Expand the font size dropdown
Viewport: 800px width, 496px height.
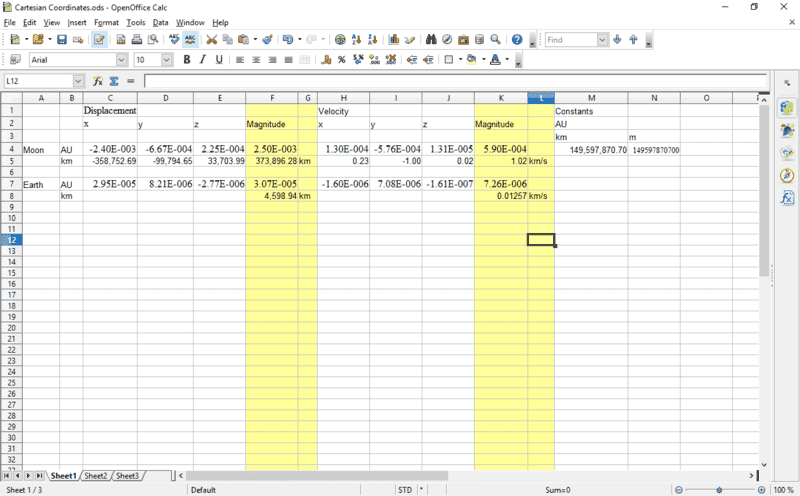coord(168,60)
